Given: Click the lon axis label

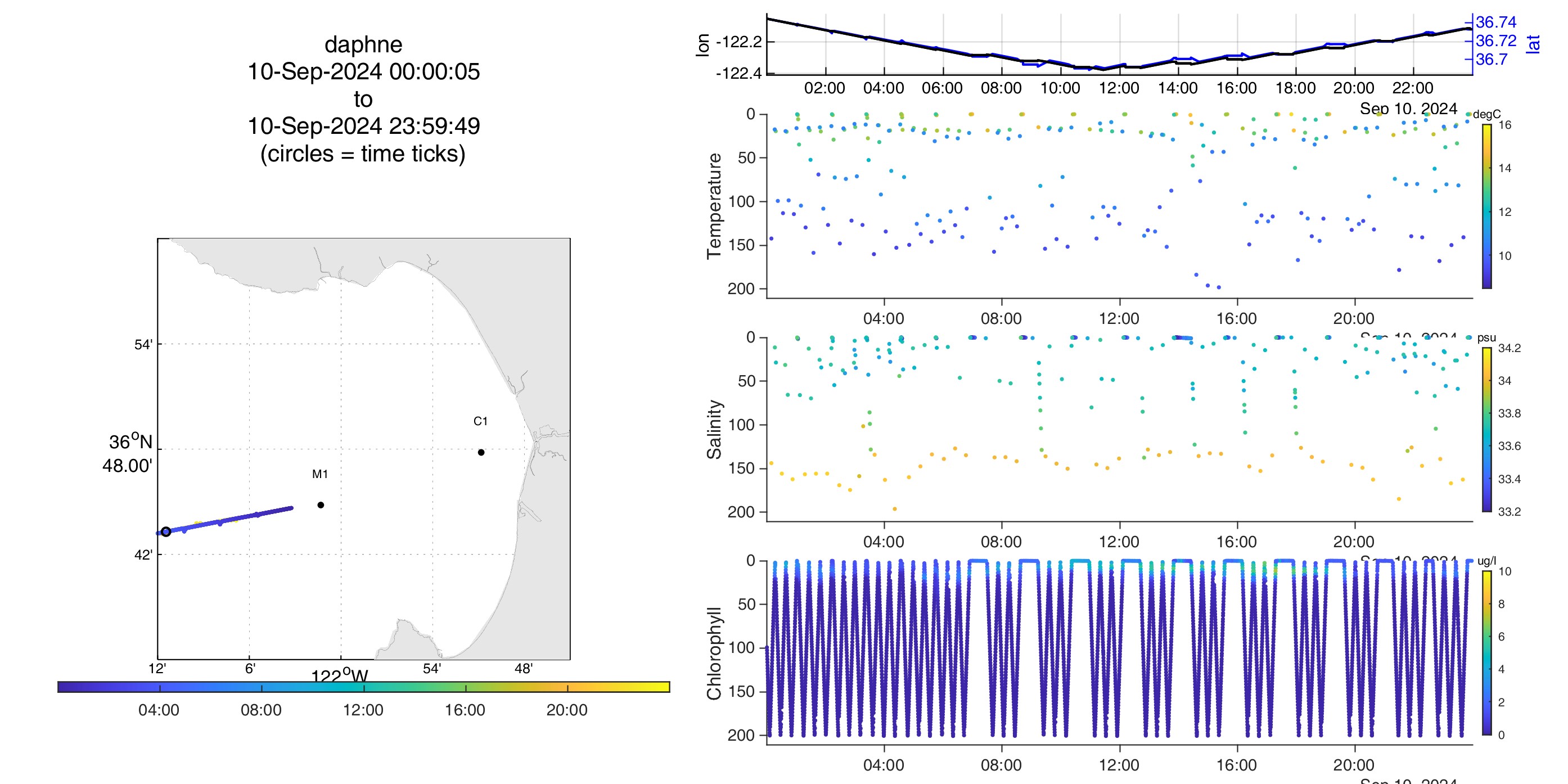Looking at the screenshot, I should coord(702,44).
